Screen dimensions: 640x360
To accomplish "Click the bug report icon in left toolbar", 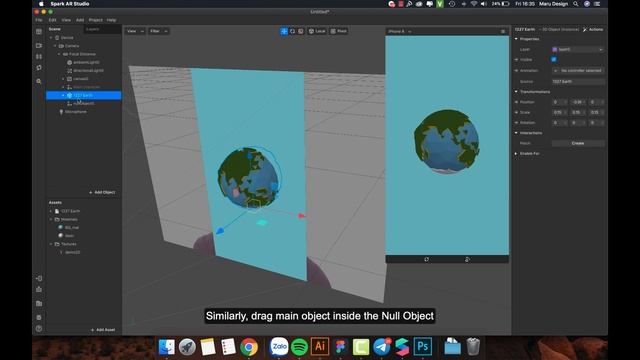I will tap(39, 318).
